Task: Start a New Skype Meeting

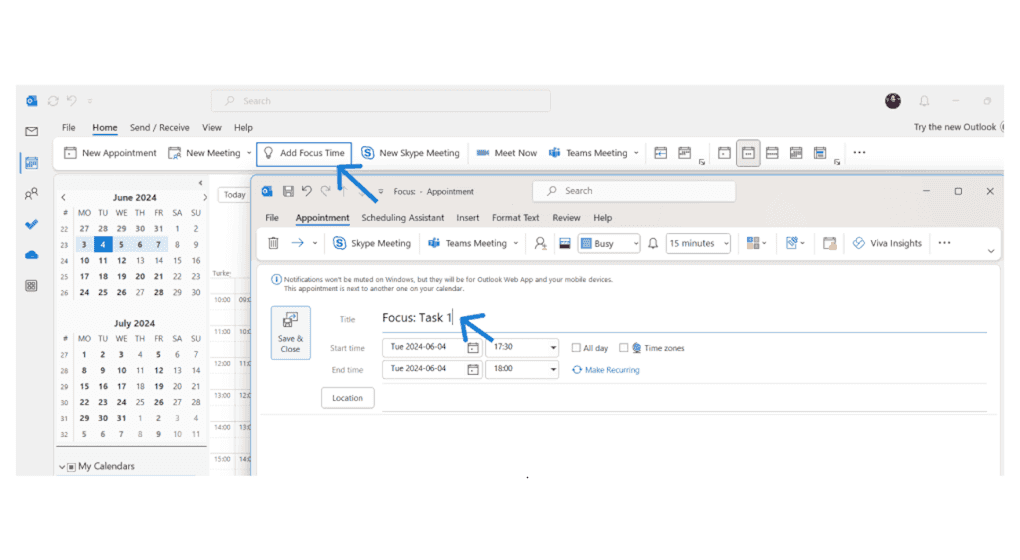Action: (410, 153)
